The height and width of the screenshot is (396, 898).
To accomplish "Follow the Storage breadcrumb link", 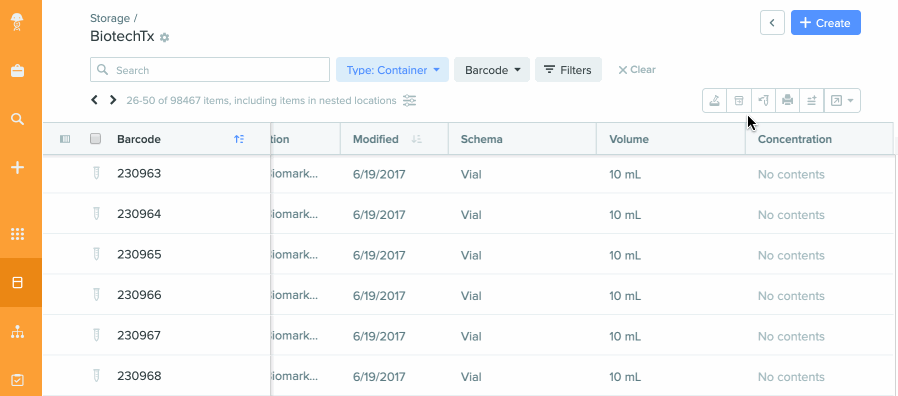I will pyautogui.click(x=110, y=18).
